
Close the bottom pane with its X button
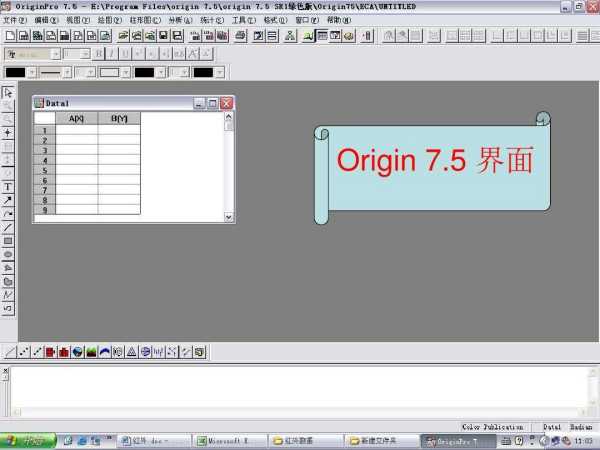(5, 371)
